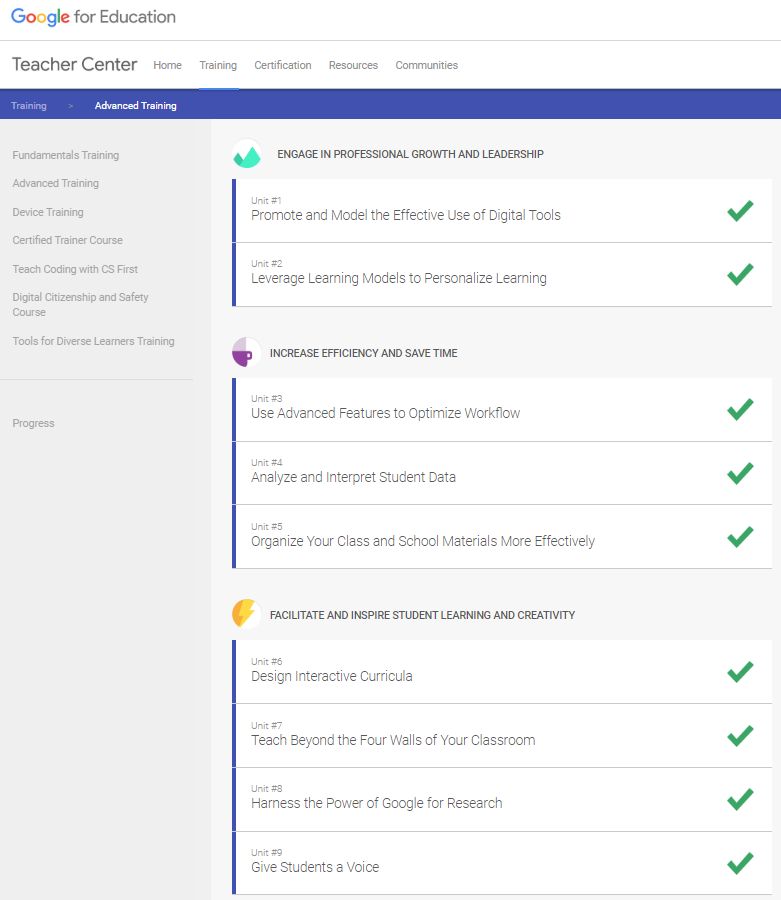Click green checkmark for Design Interactive Curricula
Screen dimensions: 781x900
(740, 672)
